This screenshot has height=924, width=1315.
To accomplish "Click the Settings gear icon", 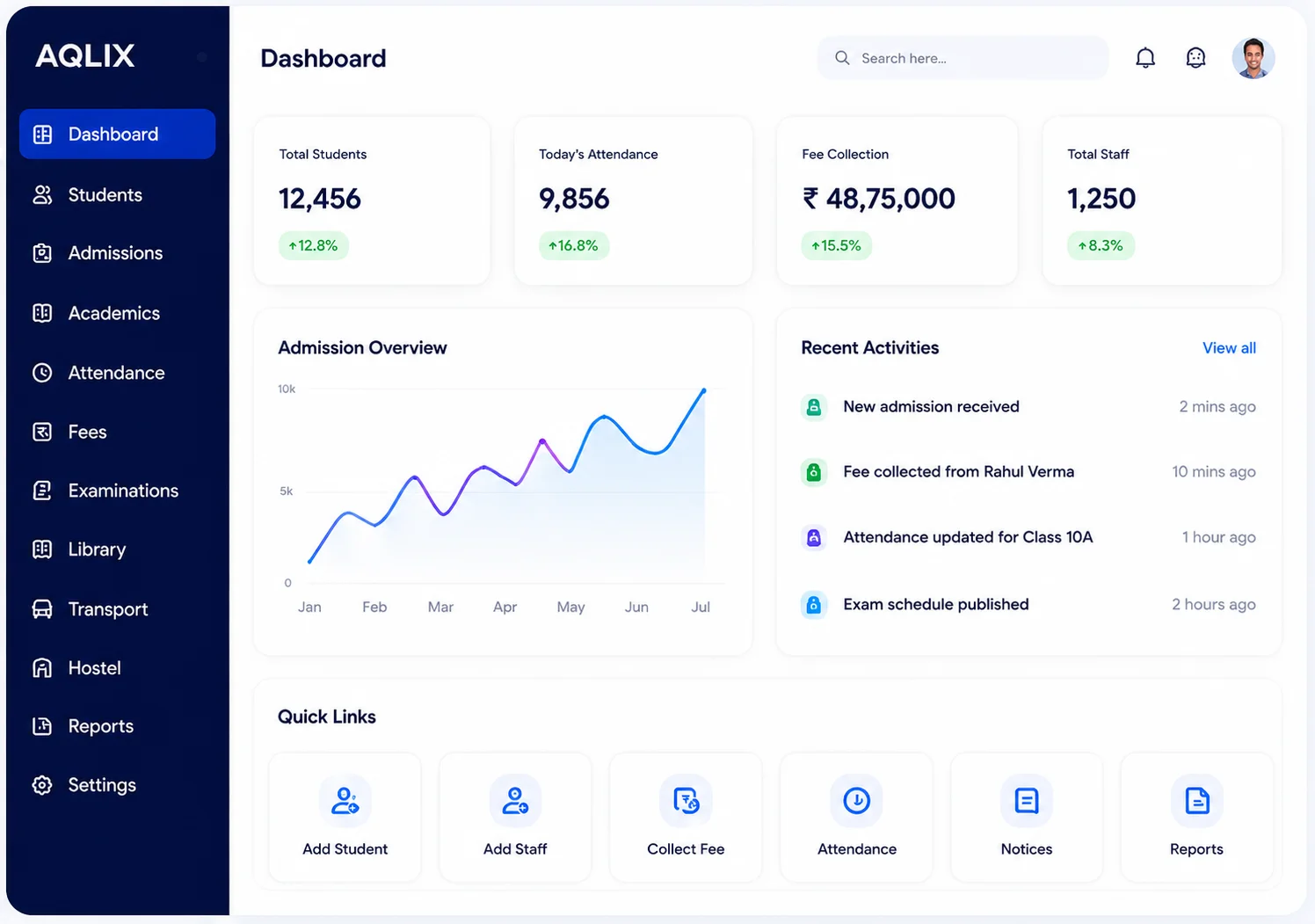I will click(x=42, y=785).
